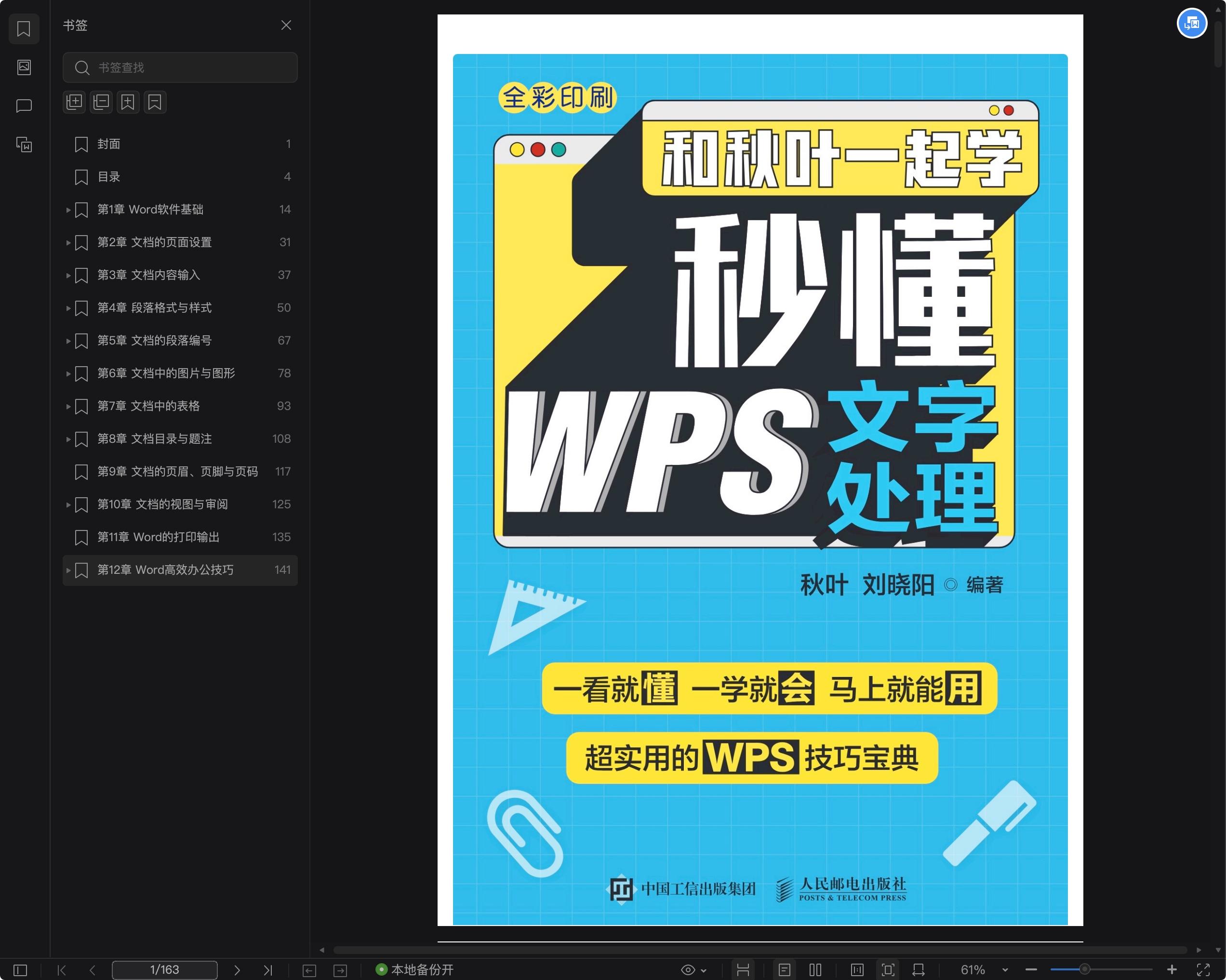Click the eye protection mode icon
The width and height of the screenshot is (1226, 980).
pos(688,970)
